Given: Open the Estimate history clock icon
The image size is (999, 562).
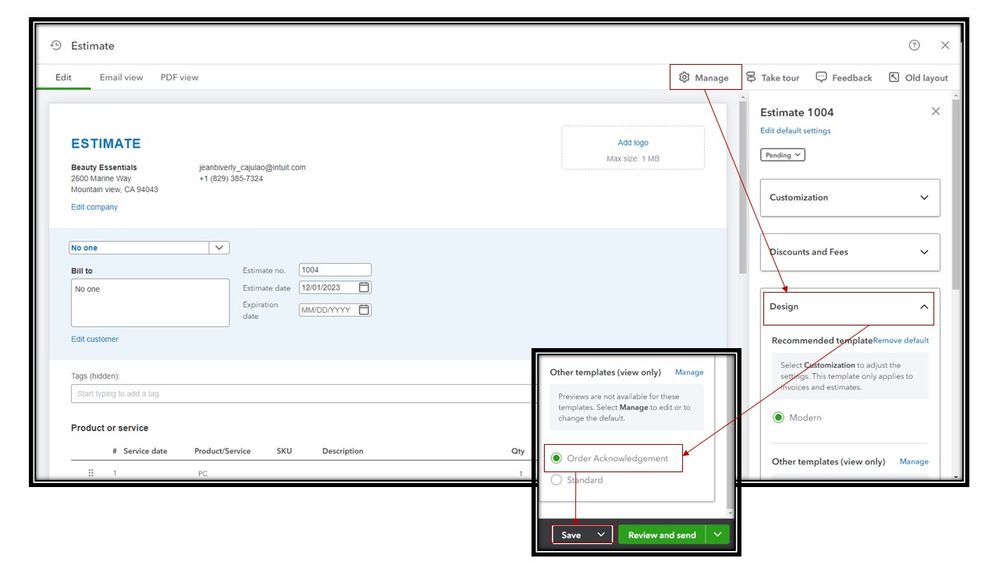Looking at the screenshot, I should (56, 45).
